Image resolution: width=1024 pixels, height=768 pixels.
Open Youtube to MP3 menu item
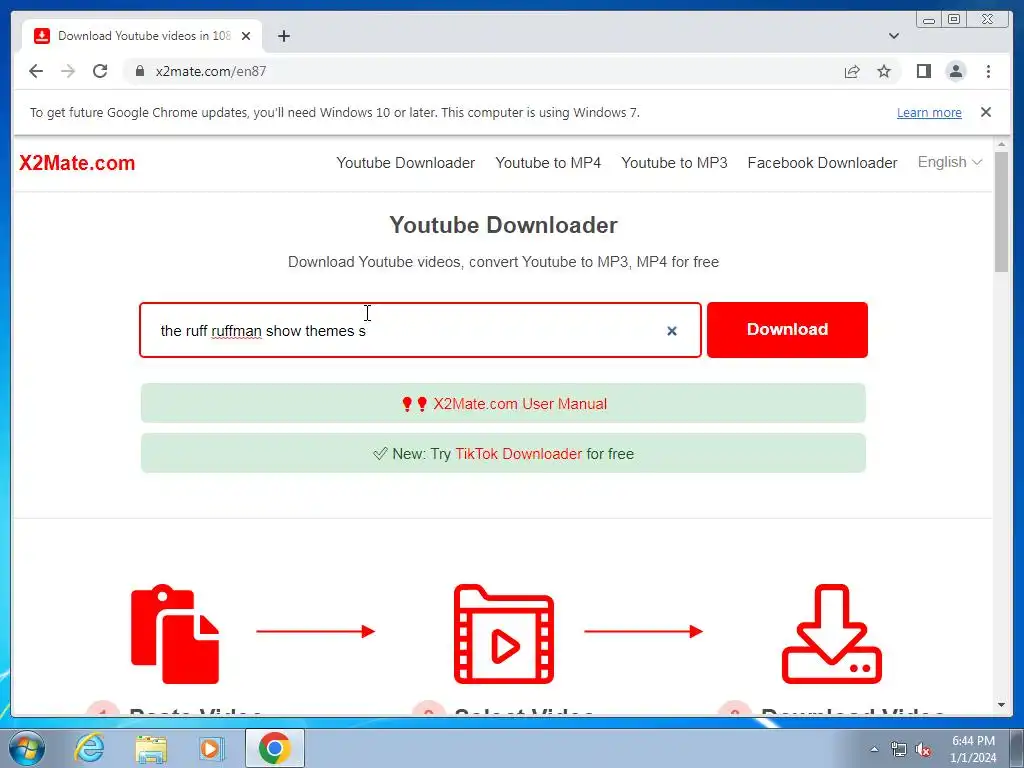[674, 163]
